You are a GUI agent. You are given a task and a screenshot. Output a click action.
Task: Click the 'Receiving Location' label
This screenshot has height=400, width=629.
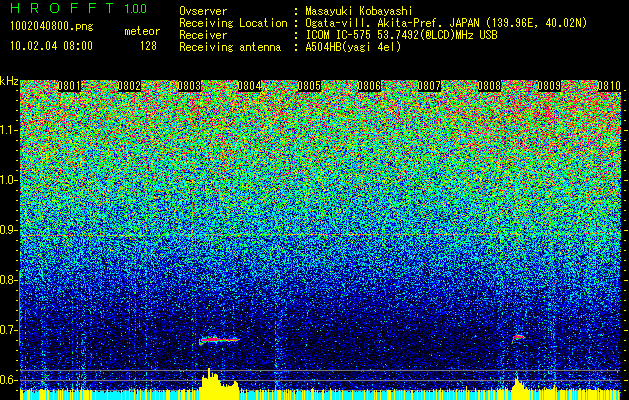(233, 23)
